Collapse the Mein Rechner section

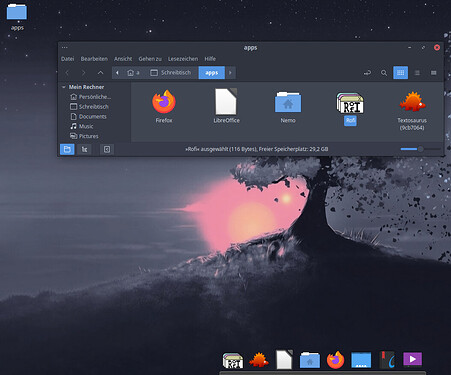tap(64, 87)
